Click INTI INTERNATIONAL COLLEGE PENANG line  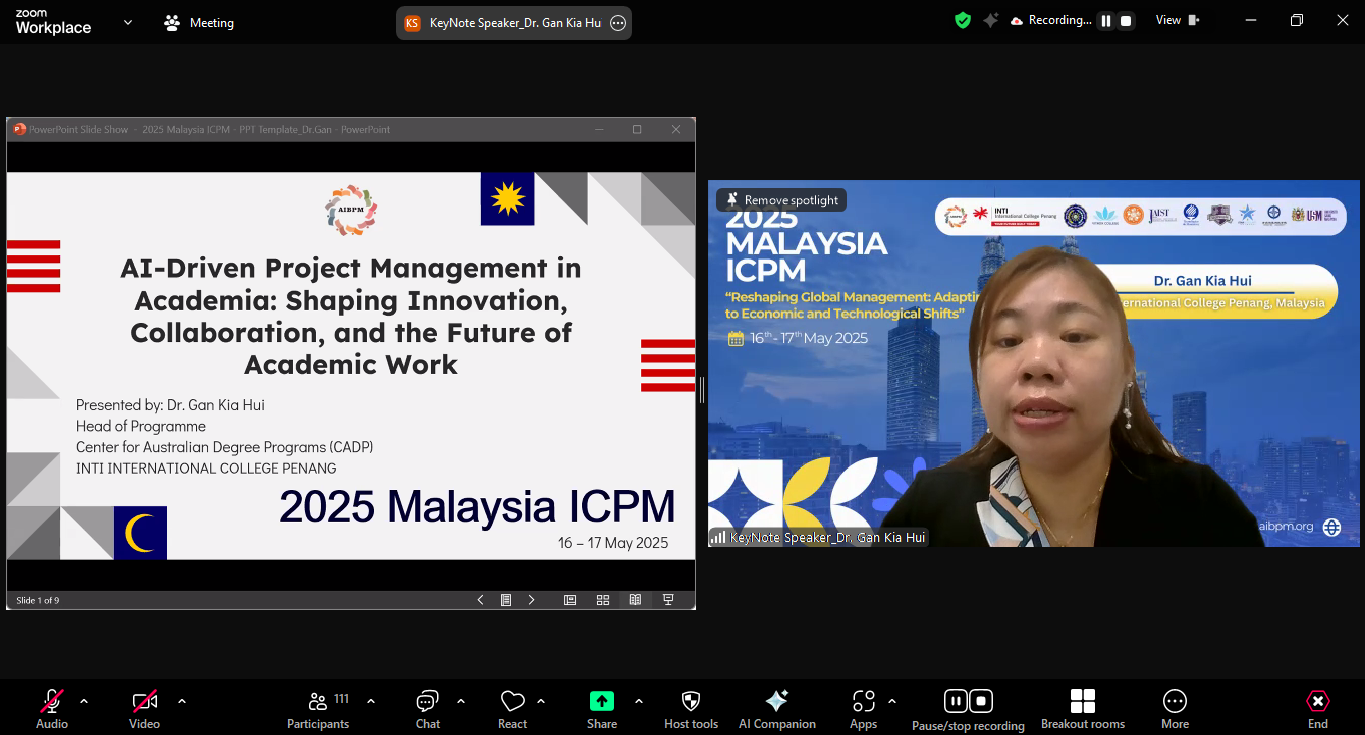tap(206, 468)
